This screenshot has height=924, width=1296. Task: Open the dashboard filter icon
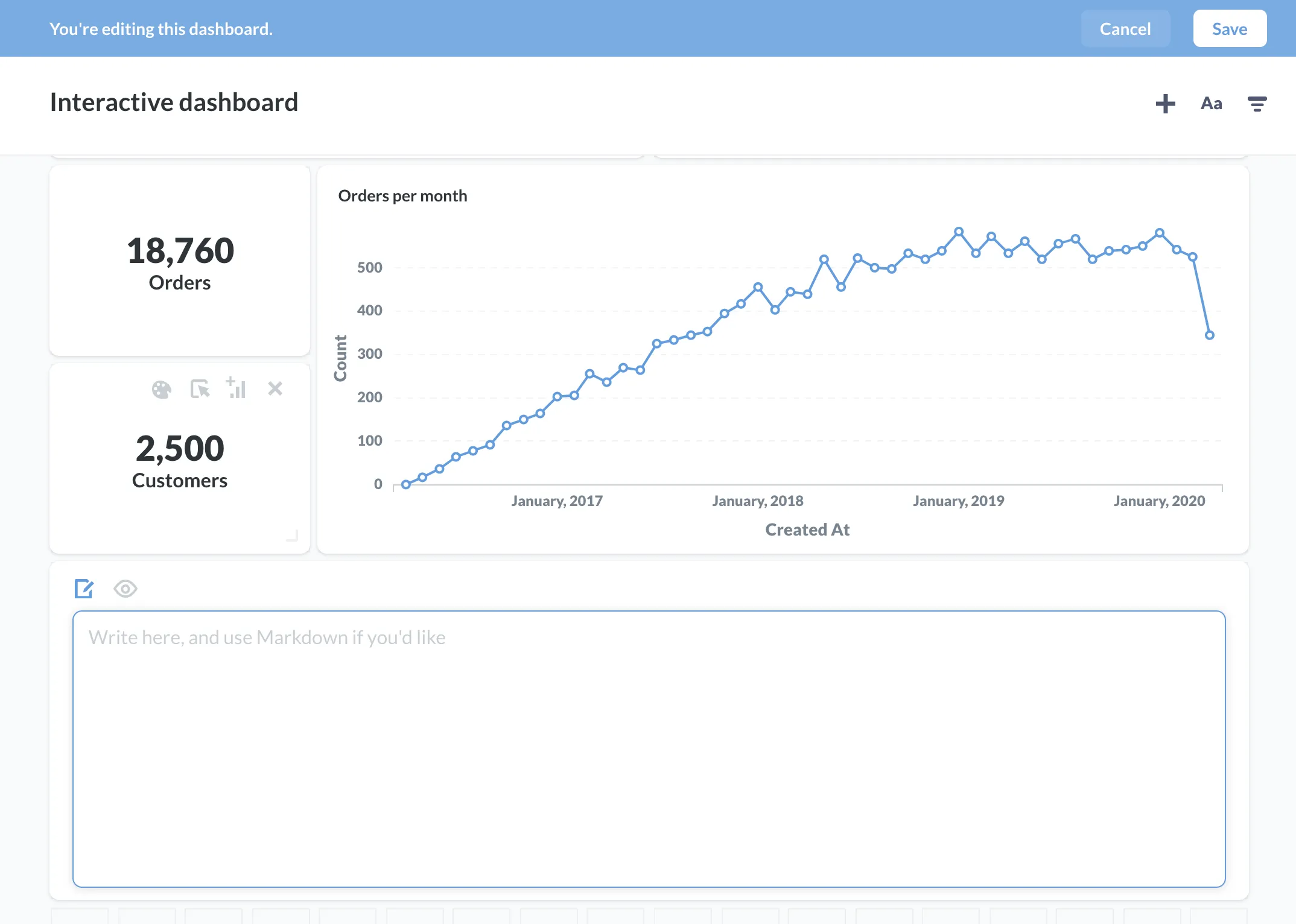click(x=1257, y=104)
